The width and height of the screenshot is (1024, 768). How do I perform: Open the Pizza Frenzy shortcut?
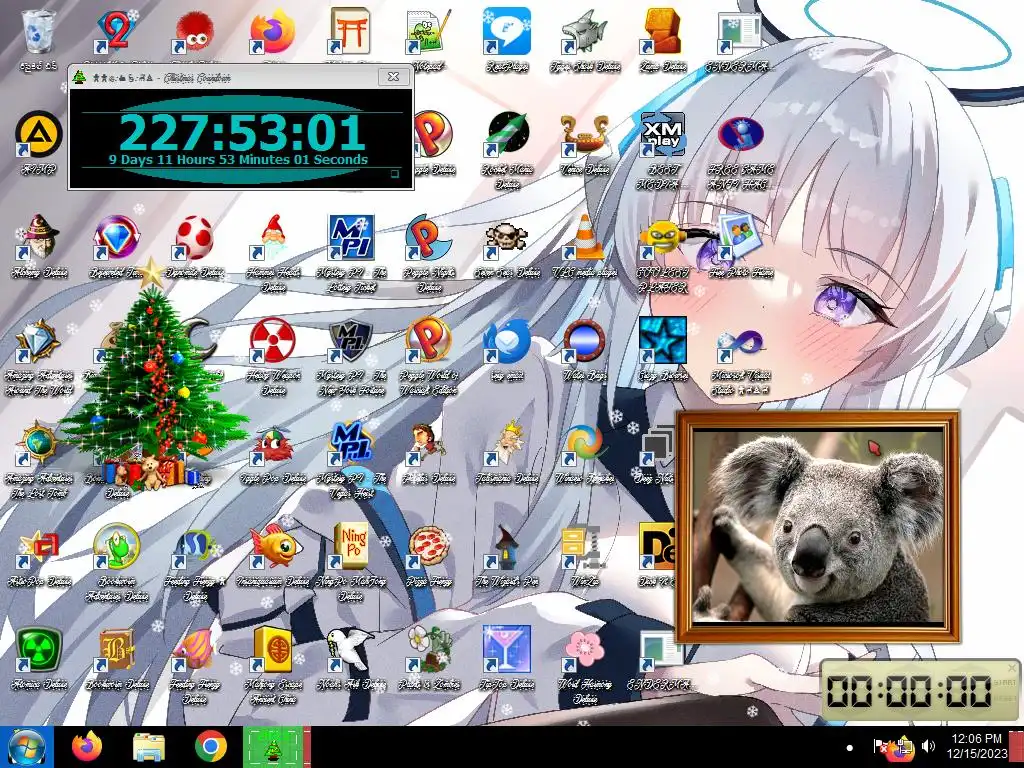click(x=428, y=547)
